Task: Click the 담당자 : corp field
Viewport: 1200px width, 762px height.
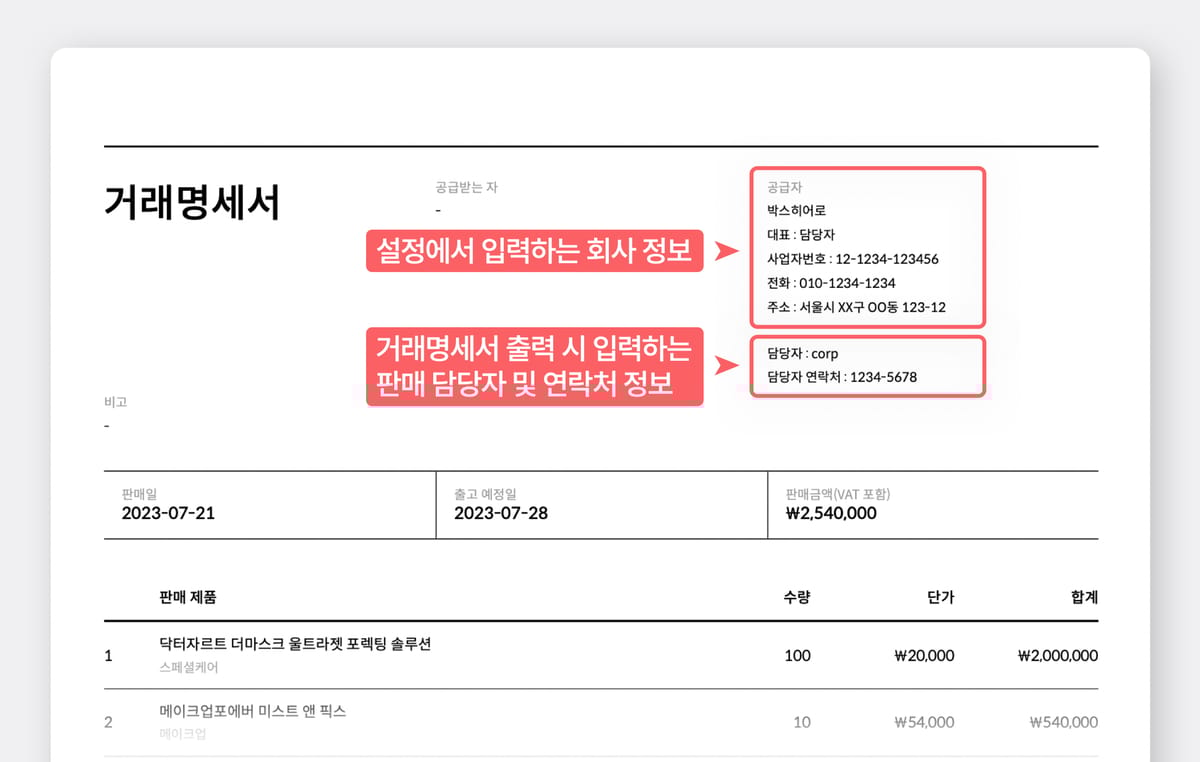Action: [802, 353]
